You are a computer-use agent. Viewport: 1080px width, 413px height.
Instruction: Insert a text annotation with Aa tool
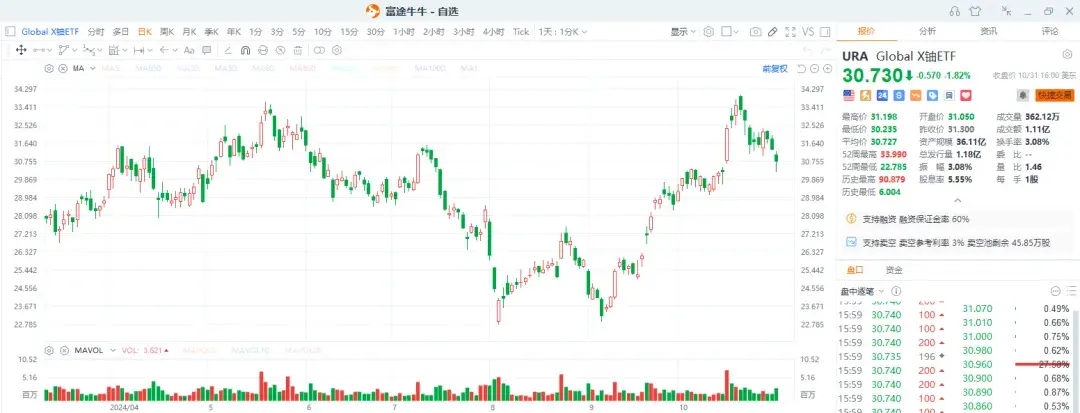tap(189, 50)
